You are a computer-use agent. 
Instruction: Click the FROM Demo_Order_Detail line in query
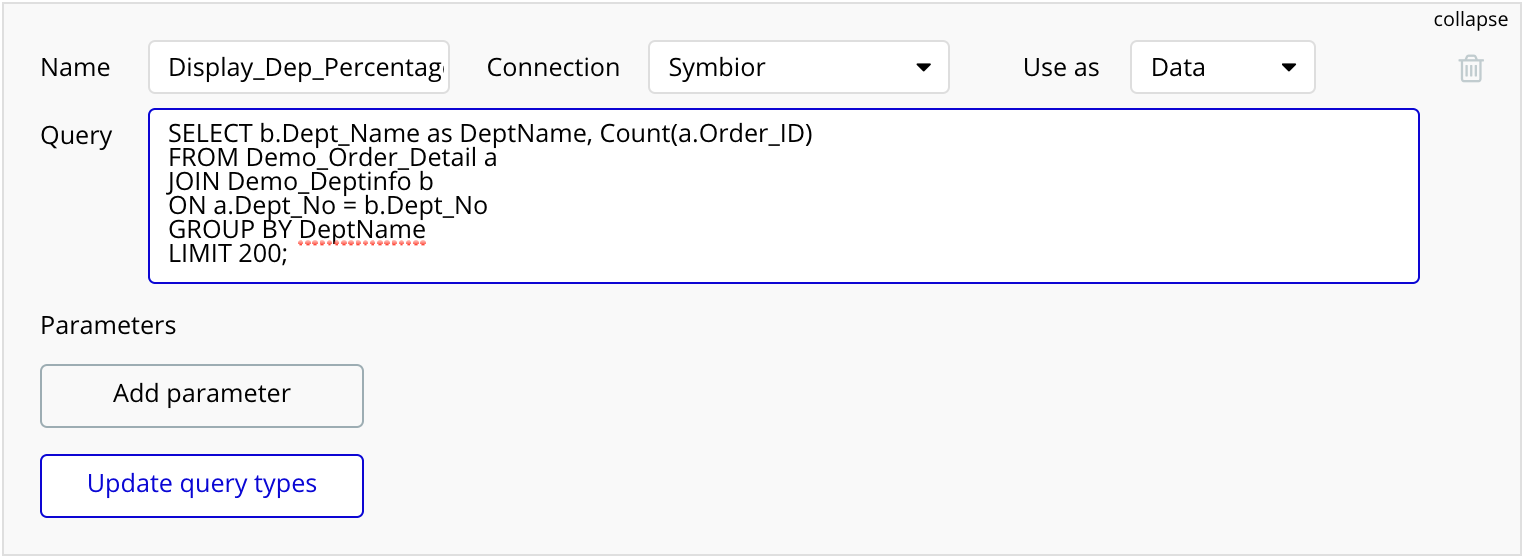coord(332,158)
